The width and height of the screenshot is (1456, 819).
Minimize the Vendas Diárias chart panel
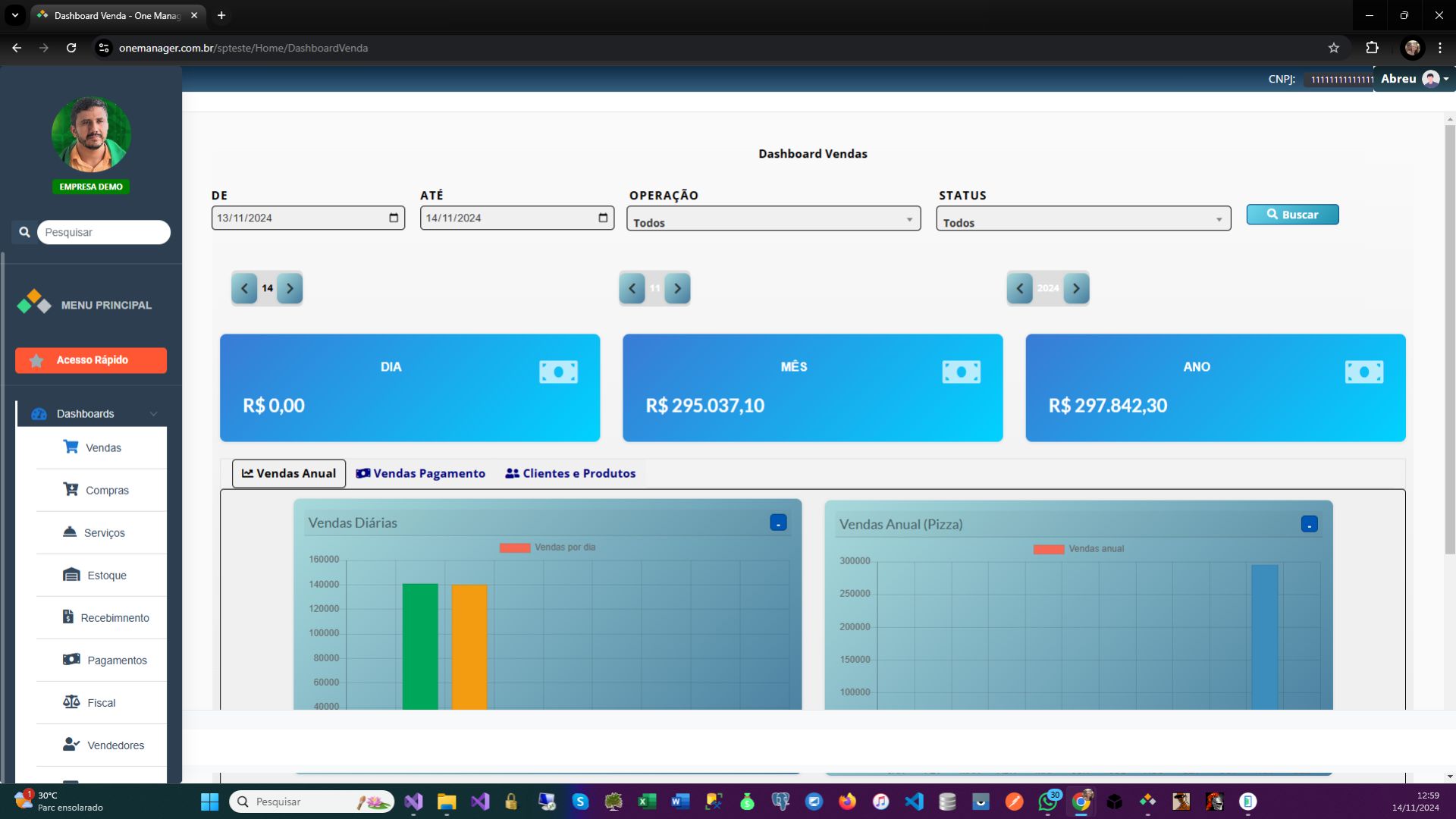click(778, 522)
